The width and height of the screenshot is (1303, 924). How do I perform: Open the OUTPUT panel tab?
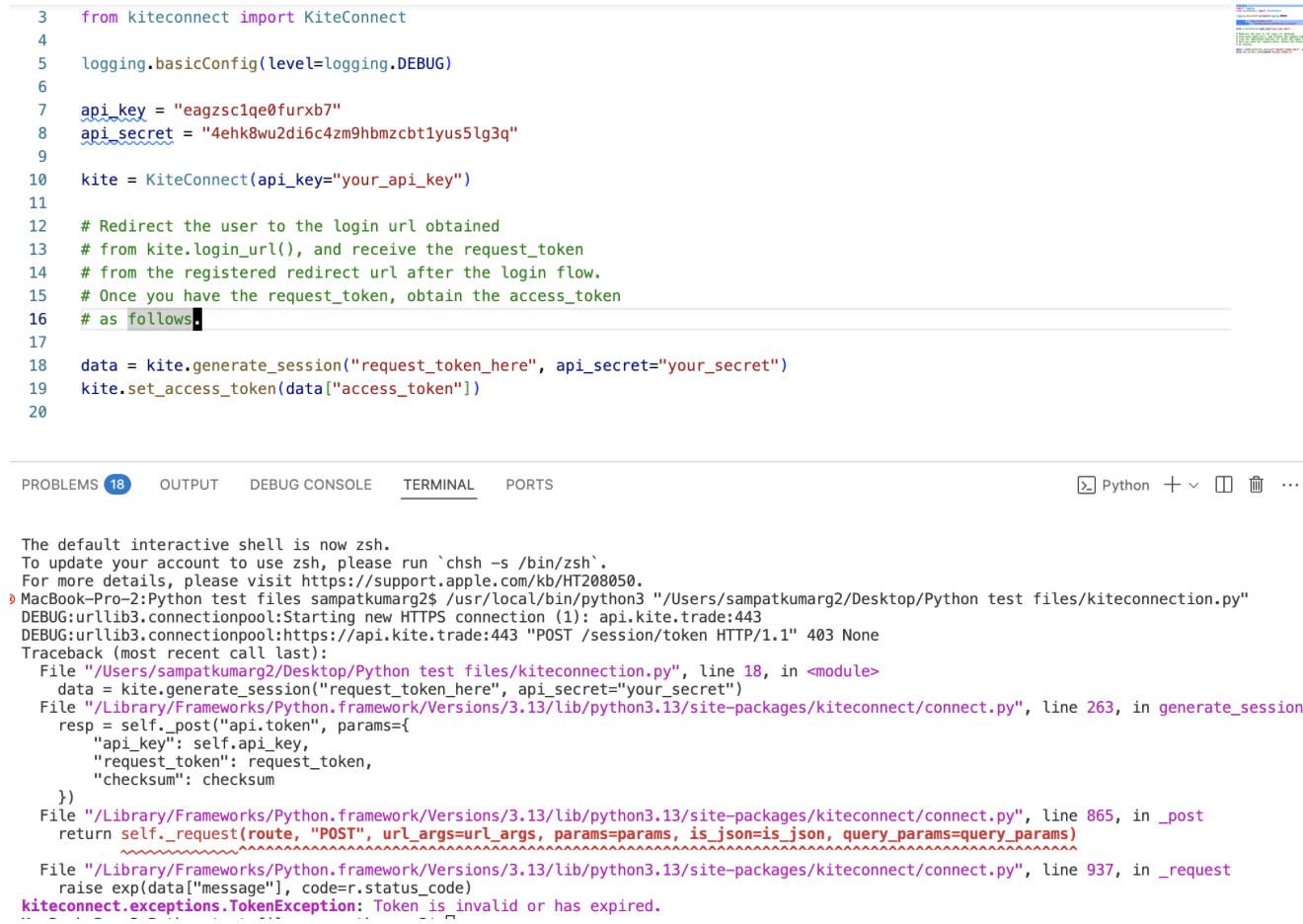tap(189, 485)
